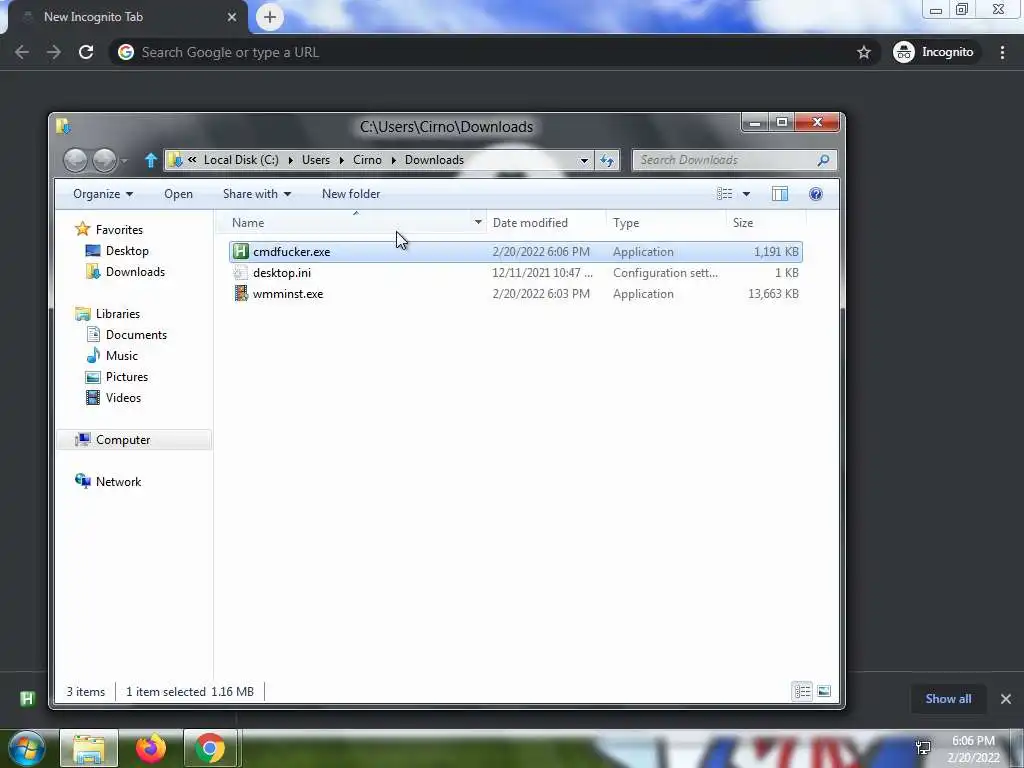Launch Firefox from the taskbar
1024x768 pixels.
151,748
